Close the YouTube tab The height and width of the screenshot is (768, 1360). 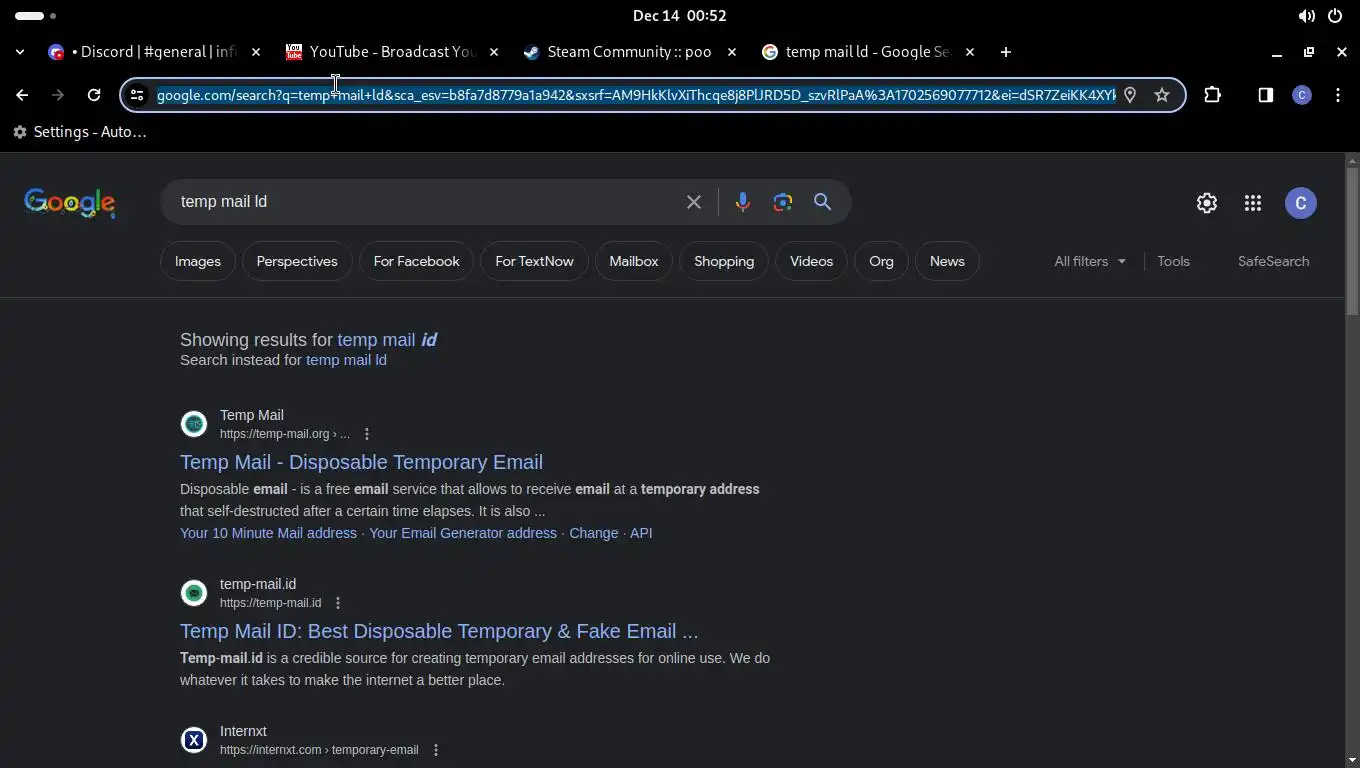pyautogui.click(x=494, y=52)
